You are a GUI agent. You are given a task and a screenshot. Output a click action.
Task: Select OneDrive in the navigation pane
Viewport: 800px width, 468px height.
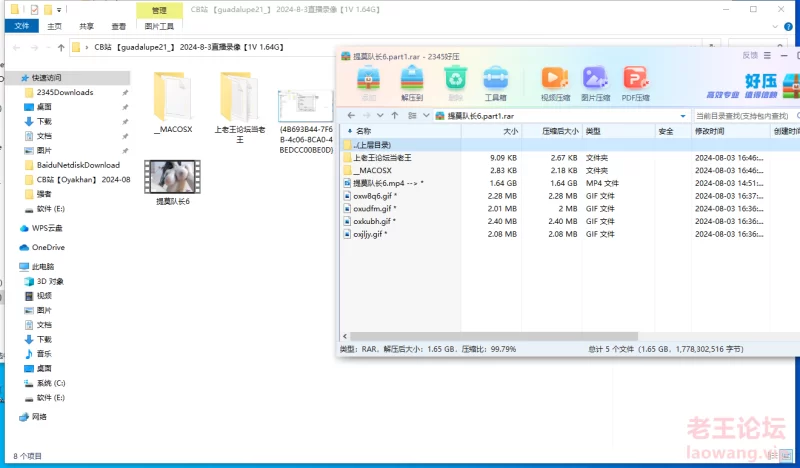click(x=48, y=247)
